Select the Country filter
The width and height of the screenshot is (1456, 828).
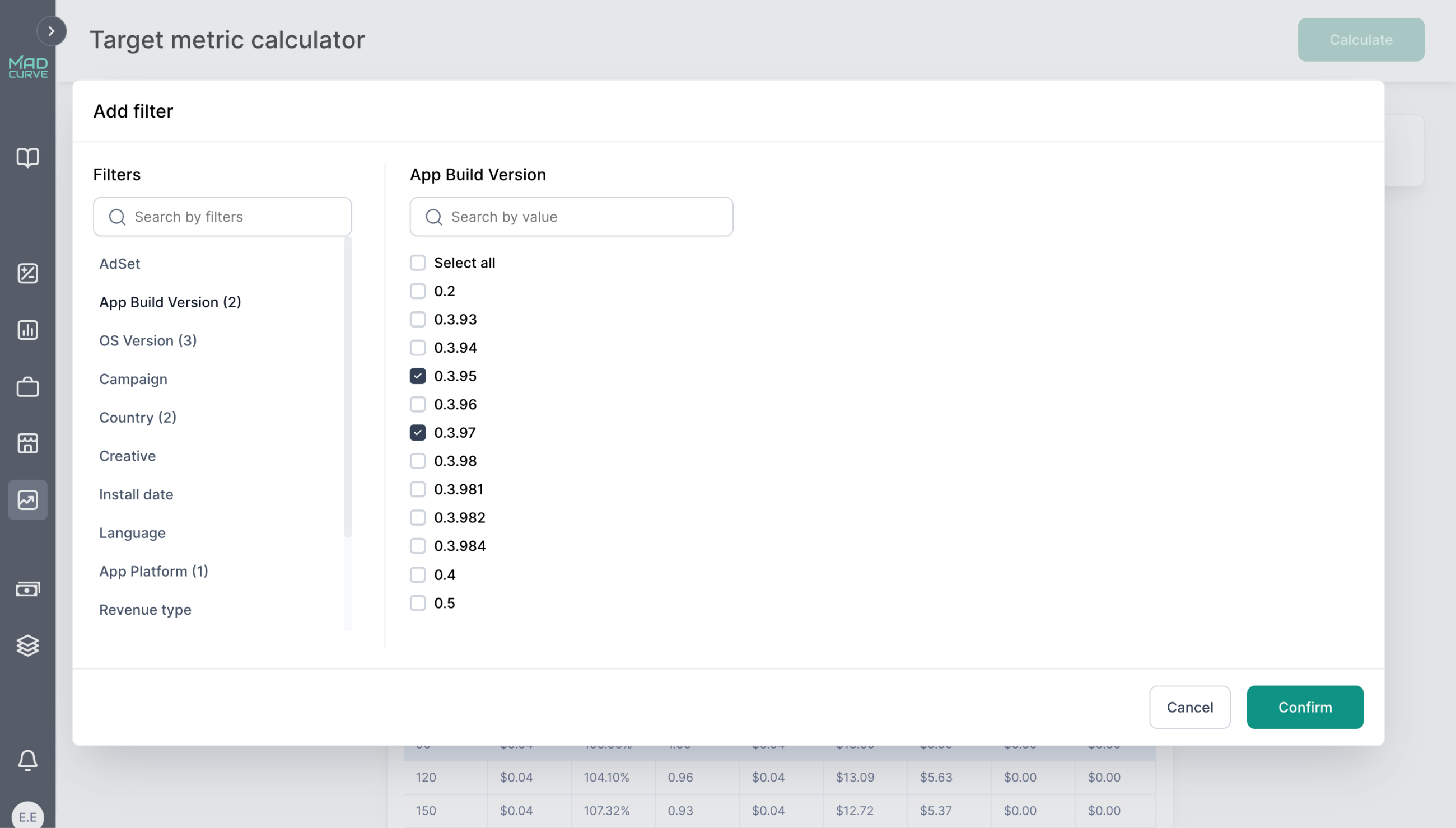click(x=138, y=417)
